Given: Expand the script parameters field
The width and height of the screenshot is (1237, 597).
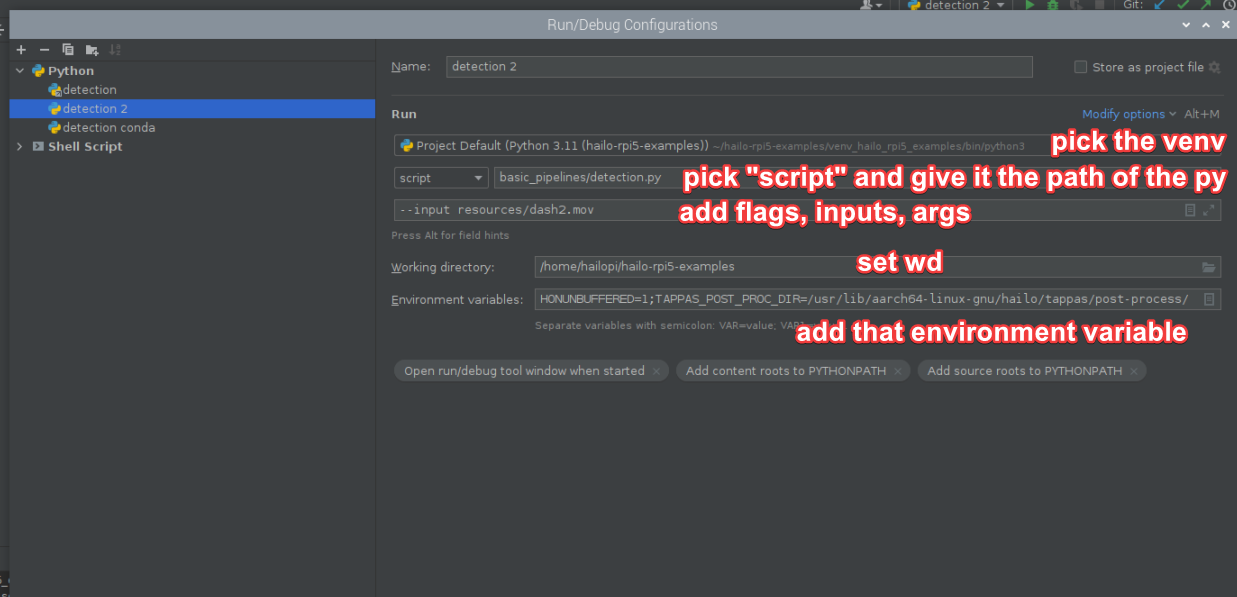Looking at the screenshot, I should (x=1209, y=211).
